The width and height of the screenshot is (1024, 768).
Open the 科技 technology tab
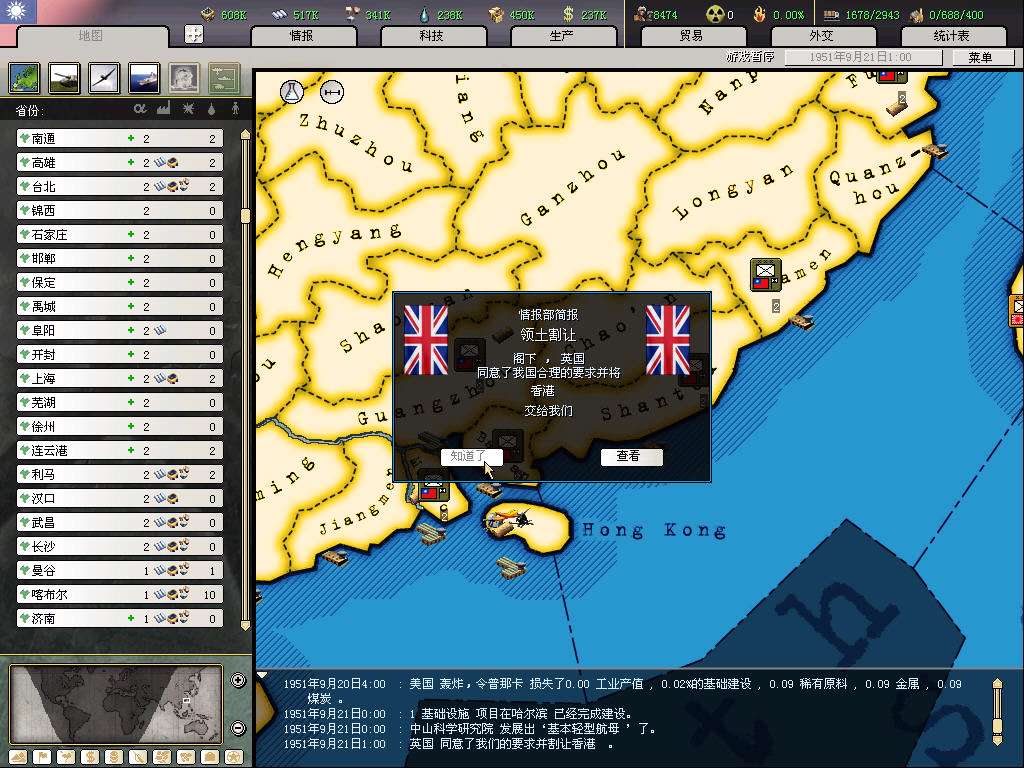click(x=432, y=36)
